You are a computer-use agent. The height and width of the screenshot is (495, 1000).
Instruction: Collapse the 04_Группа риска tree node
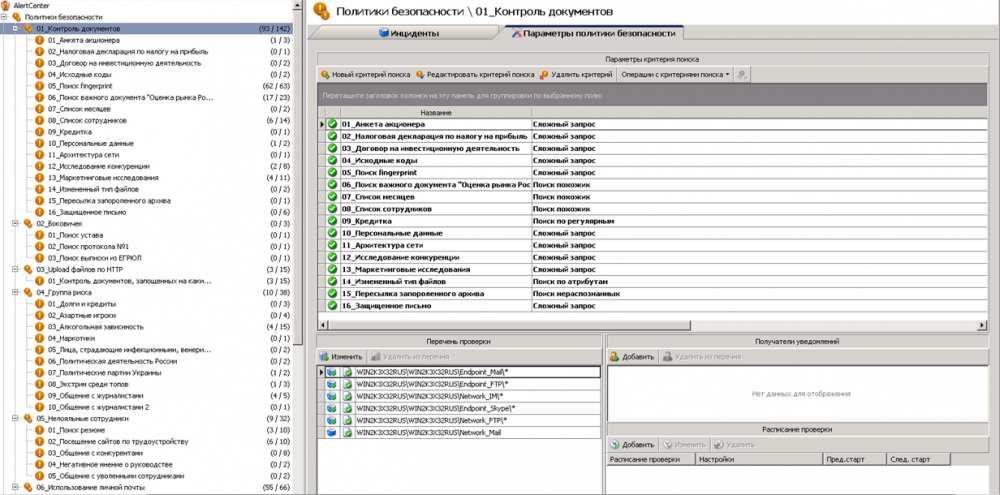pos(16,292)
